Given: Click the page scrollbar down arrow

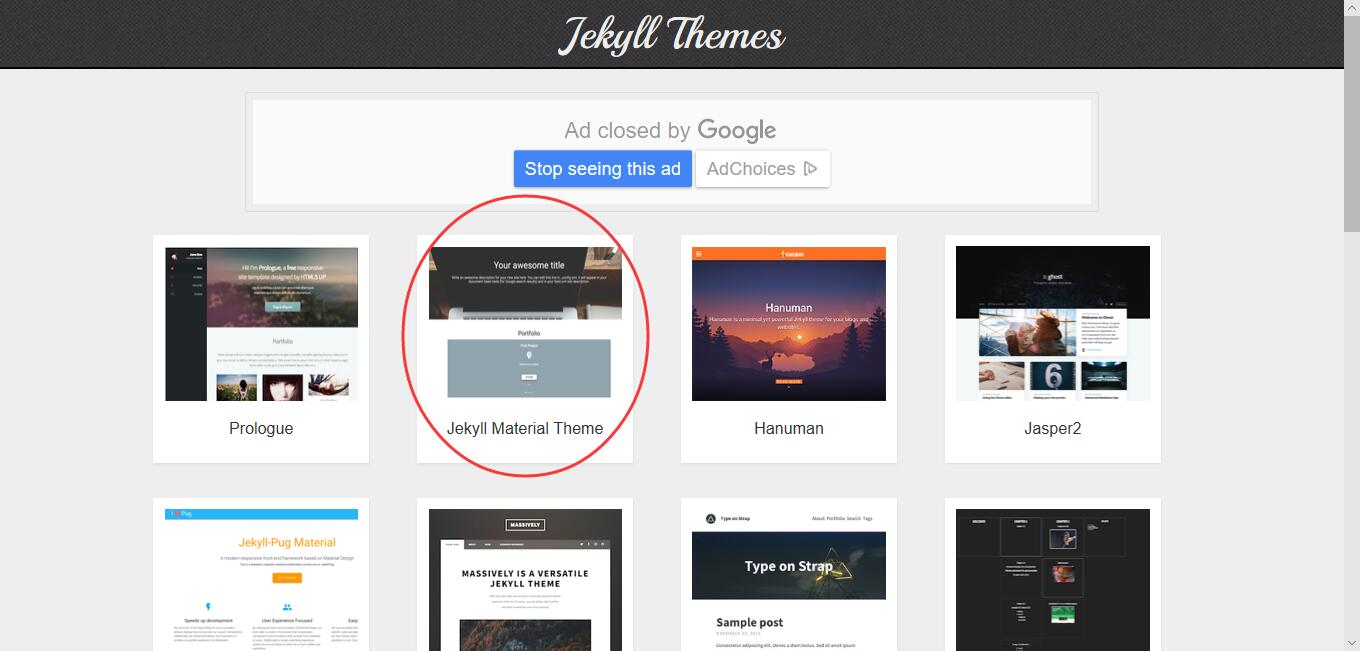Looking at the screenshot, I should (1351, 642).
